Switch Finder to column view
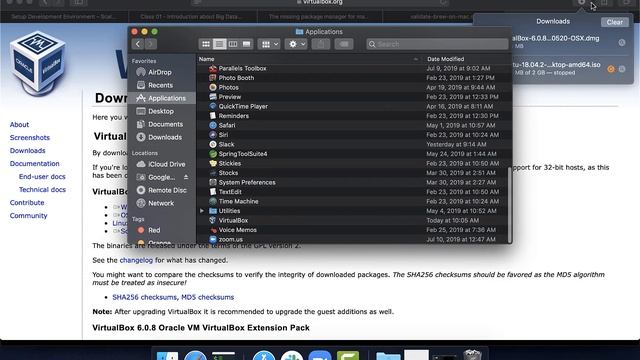The height and width of the screenshot is (360, 640). click(233, 44)
